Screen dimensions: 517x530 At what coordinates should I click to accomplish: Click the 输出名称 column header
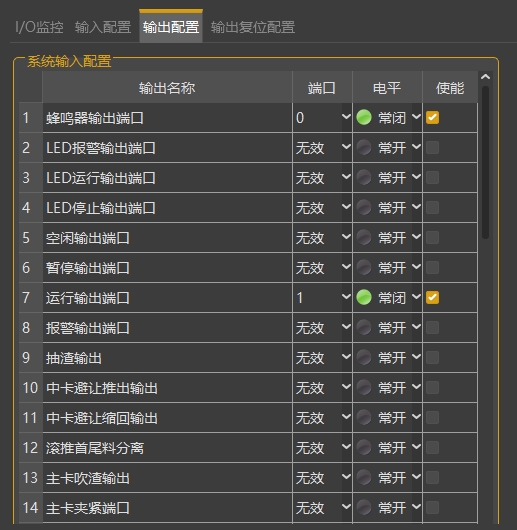click(167, 88)
